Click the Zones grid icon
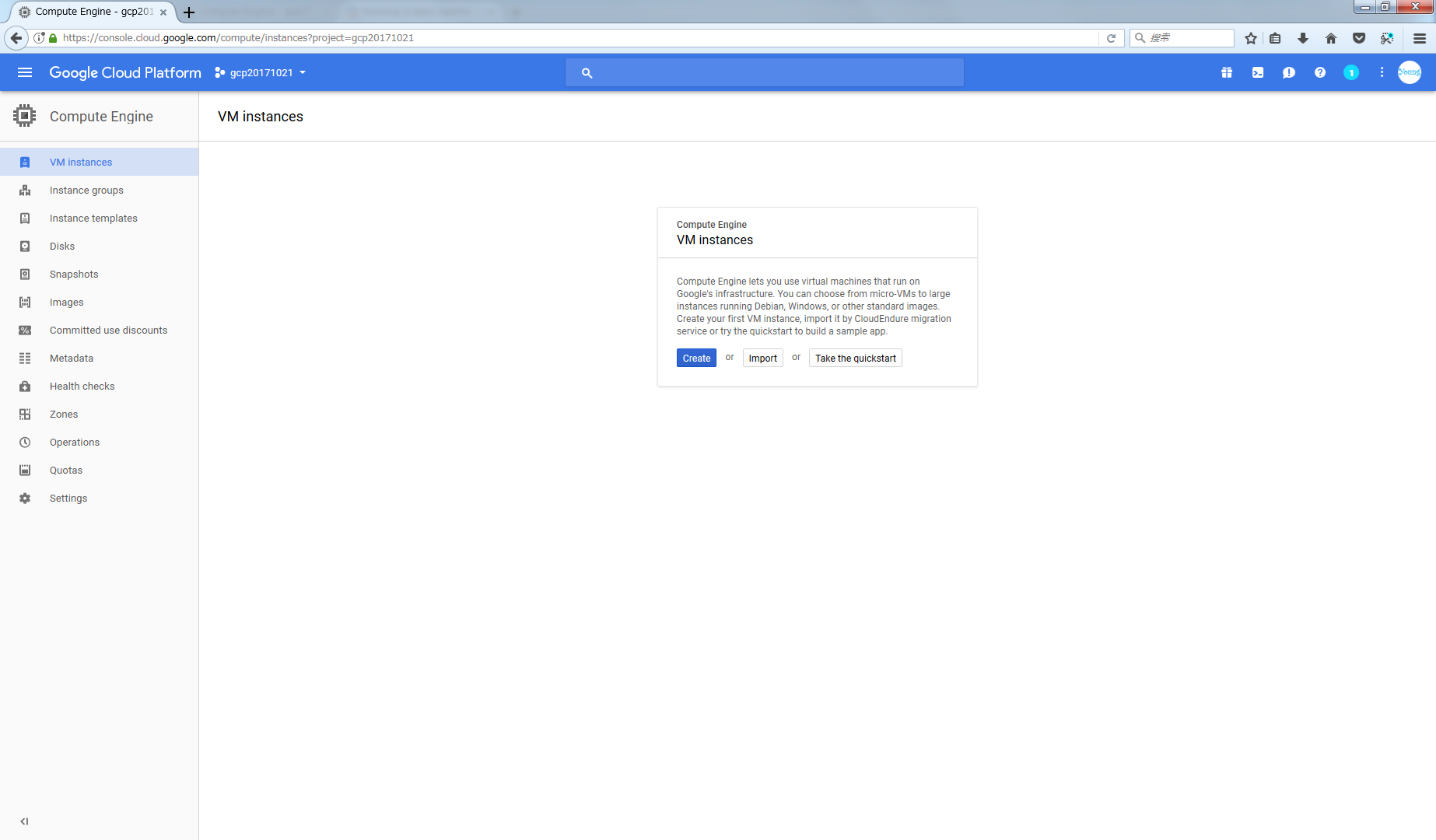 (25, 414)
